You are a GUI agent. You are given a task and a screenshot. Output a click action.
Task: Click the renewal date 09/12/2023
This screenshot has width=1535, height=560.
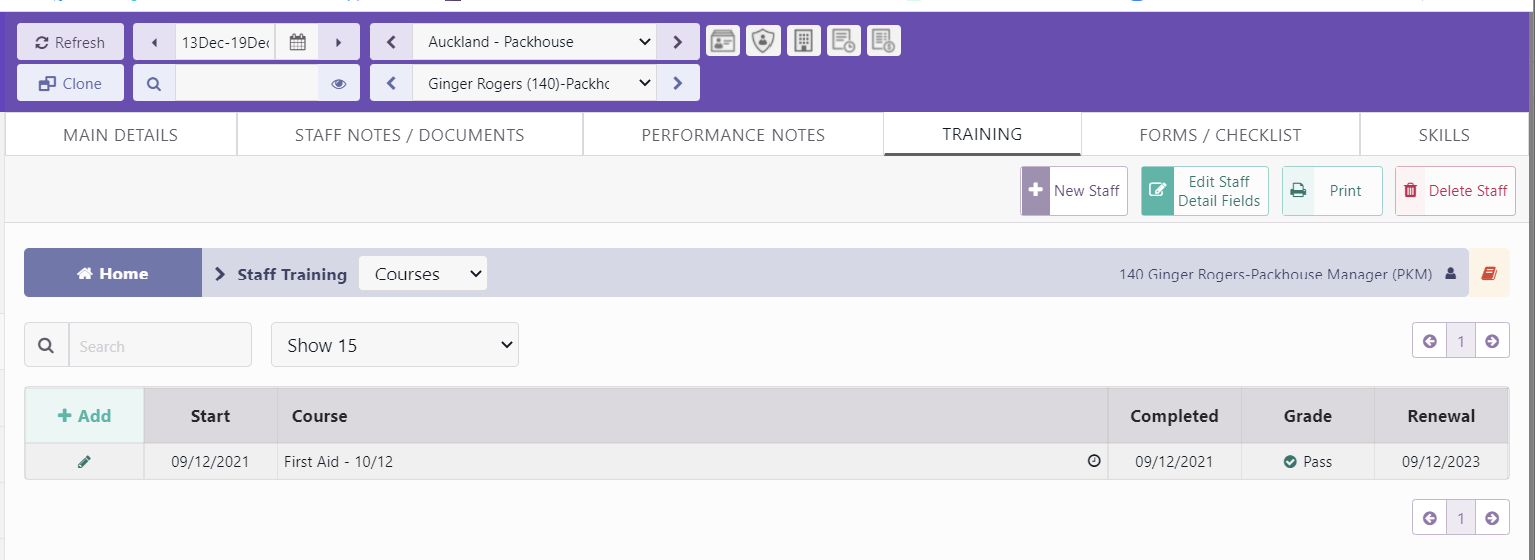tap(1441, 462)
